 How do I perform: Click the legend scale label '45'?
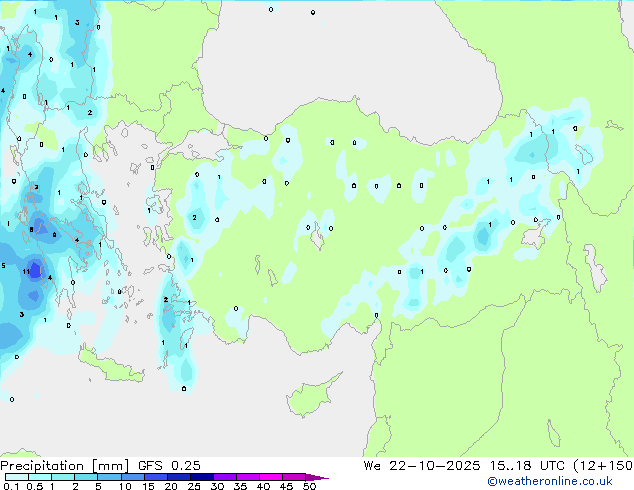[x=286, y=486]
